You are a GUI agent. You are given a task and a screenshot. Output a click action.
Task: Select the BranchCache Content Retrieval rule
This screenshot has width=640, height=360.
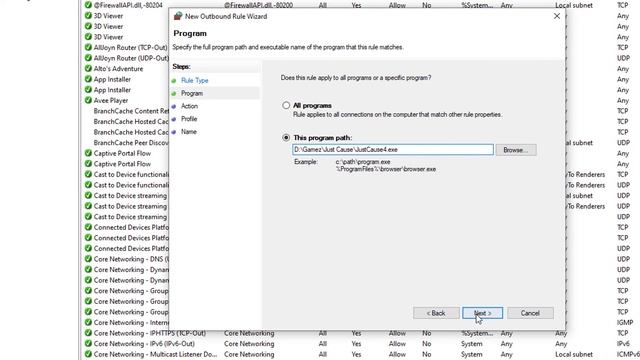[131, 111]
